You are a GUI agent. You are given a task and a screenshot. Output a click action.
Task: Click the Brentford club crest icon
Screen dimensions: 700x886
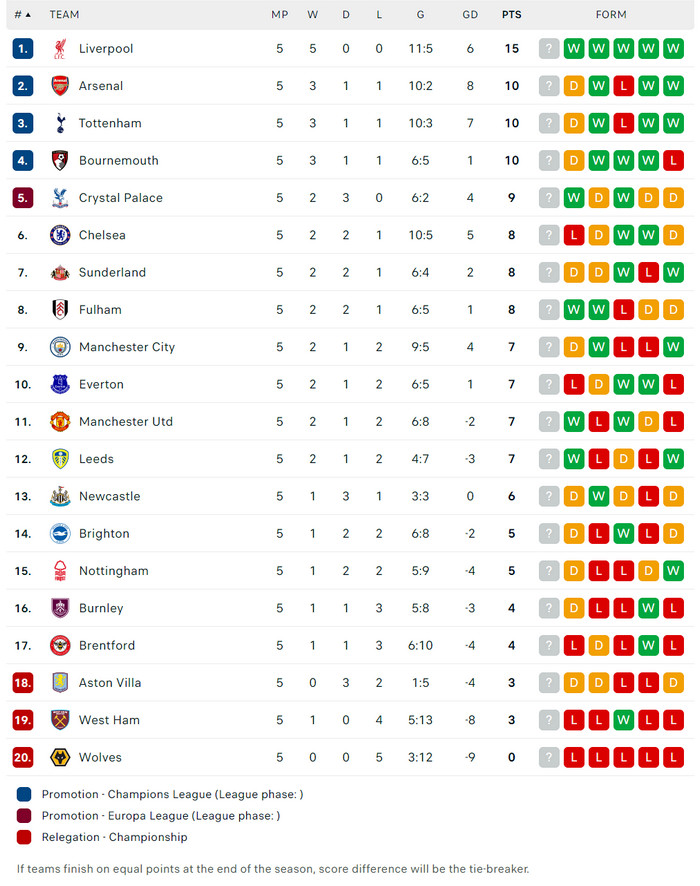[x=60, y=645]
